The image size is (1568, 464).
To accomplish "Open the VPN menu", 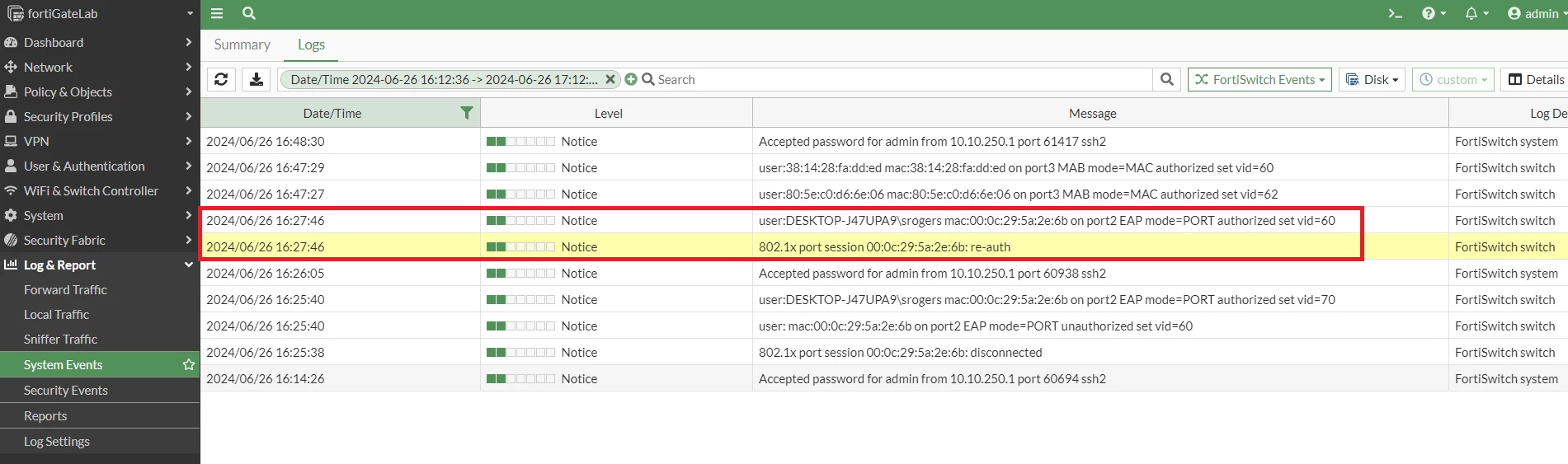I will tap(100, 141).
